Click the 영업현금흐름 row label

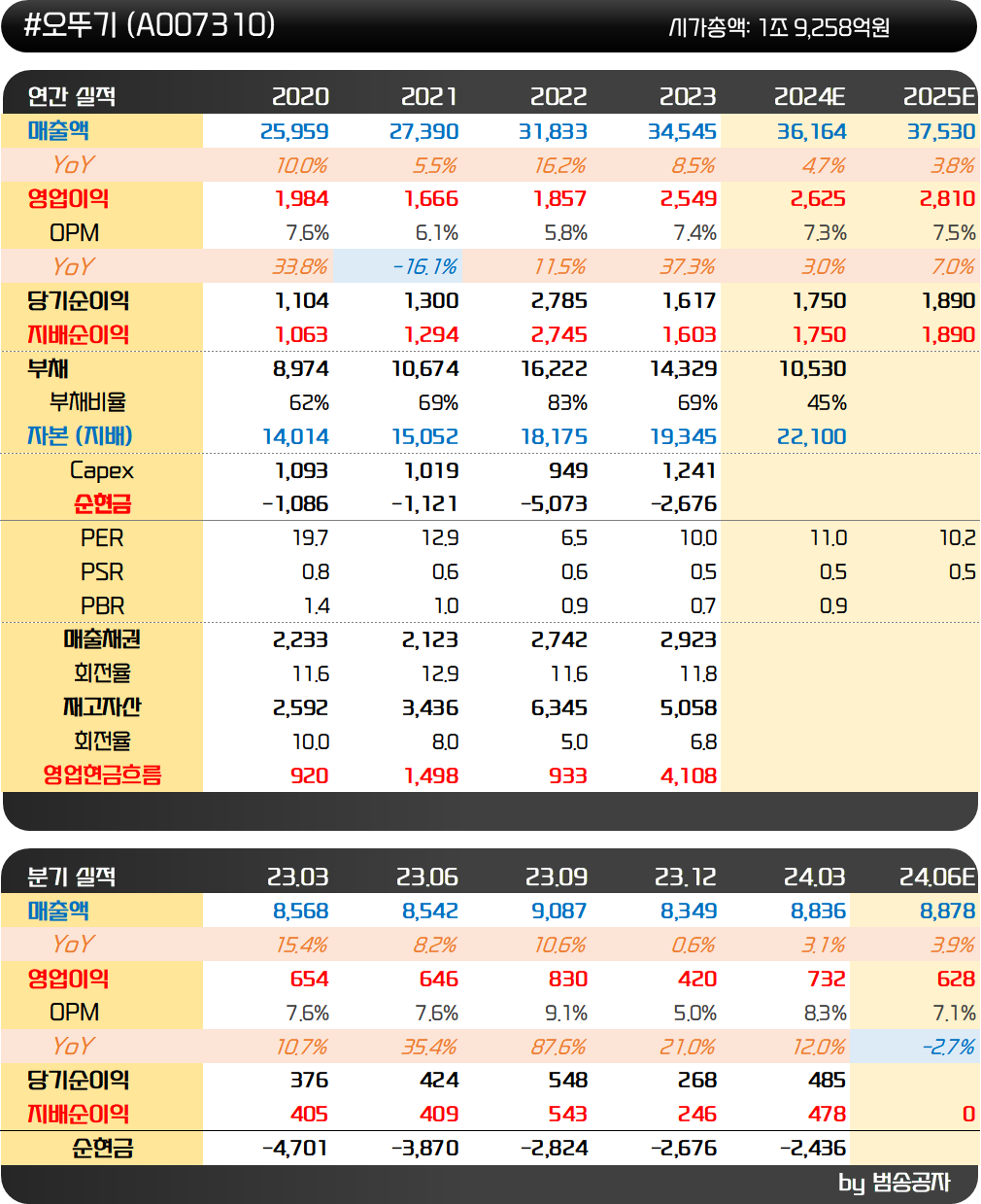coord(102,774)
